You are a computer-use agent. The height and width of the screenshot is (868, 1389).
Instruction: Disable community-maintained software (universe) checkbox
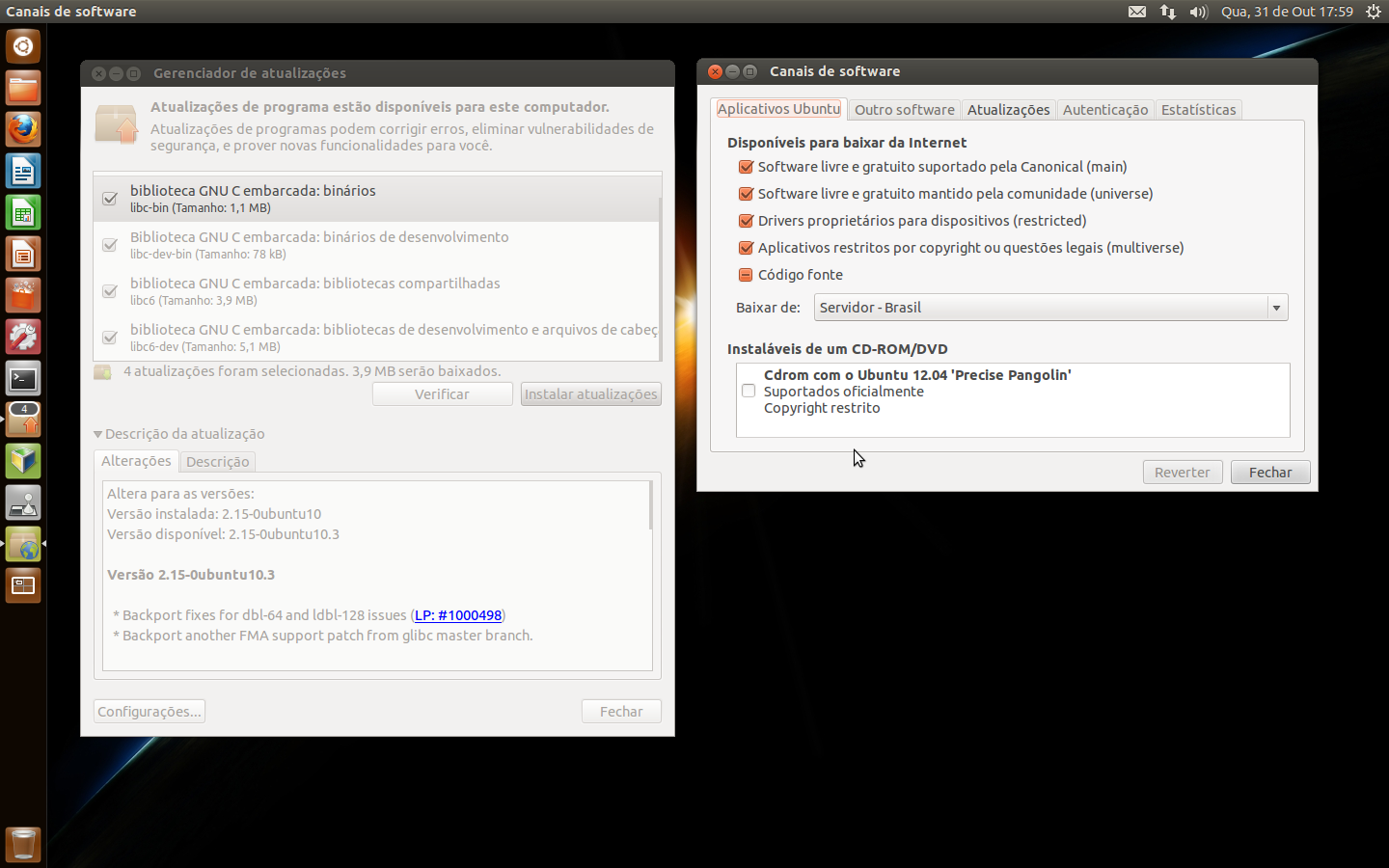click(x=746, y=194)
